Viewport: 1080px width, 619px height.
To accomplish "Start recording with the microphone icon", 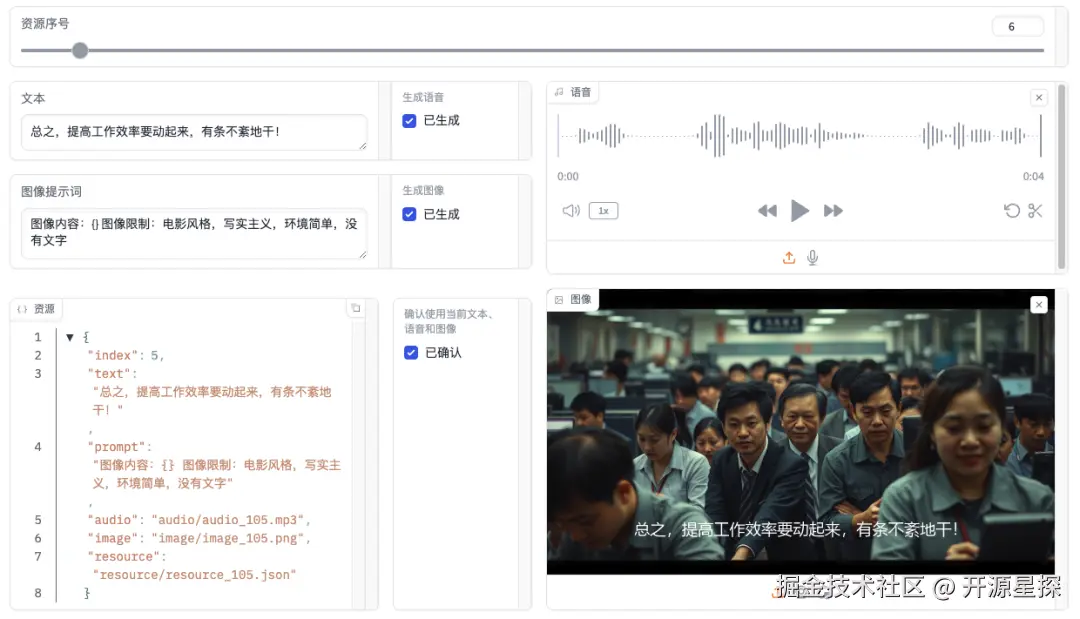I will 812,257.
